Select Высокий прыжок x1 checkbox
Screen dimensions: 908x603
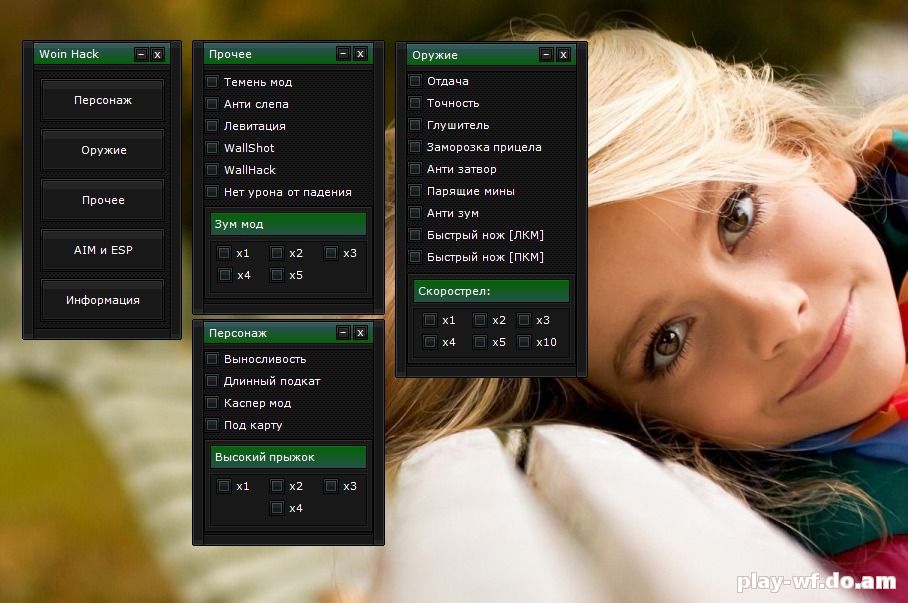[224, 485]
